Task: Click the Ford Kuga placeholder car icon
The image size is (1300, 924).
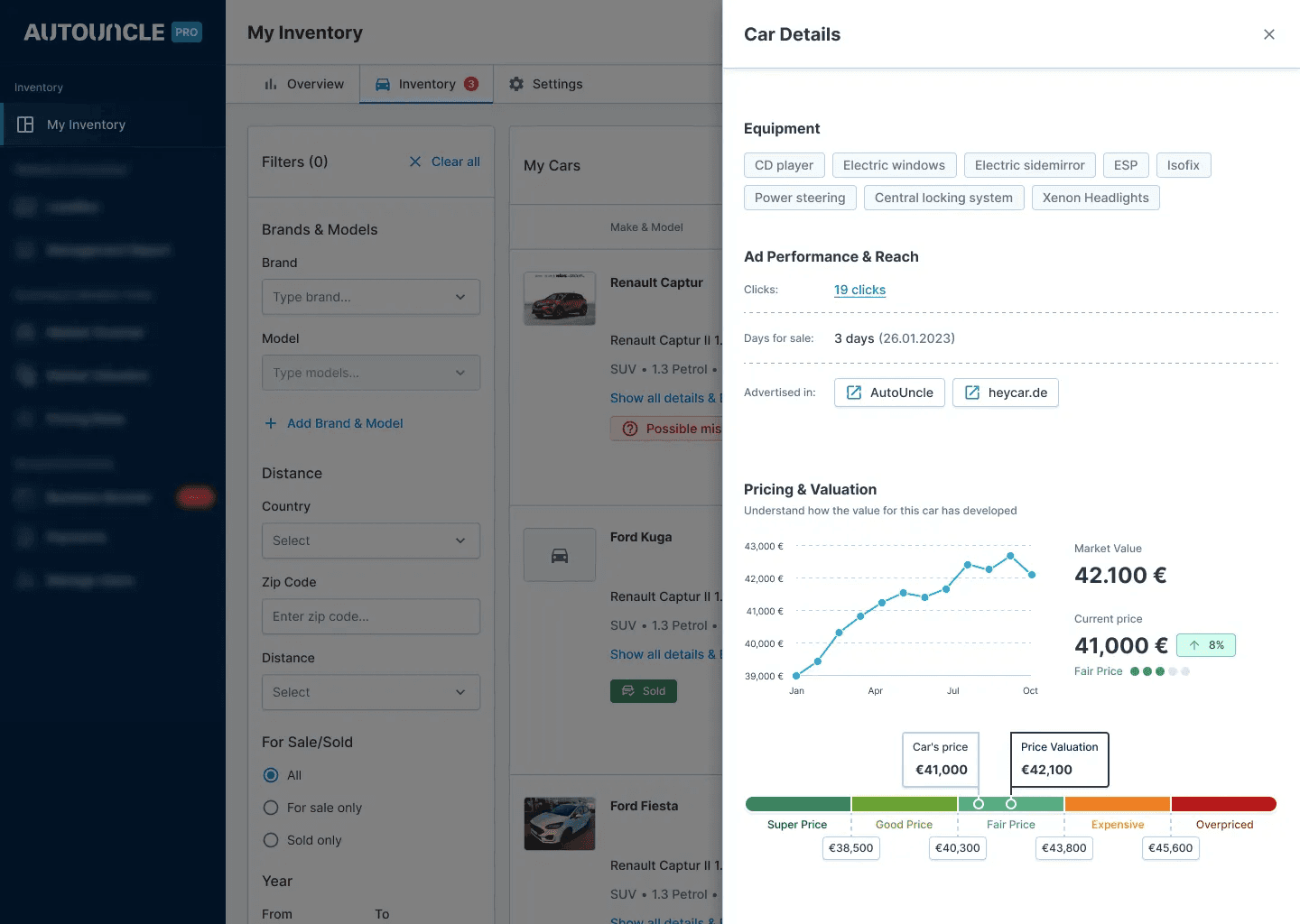Action: coord(560,555)
